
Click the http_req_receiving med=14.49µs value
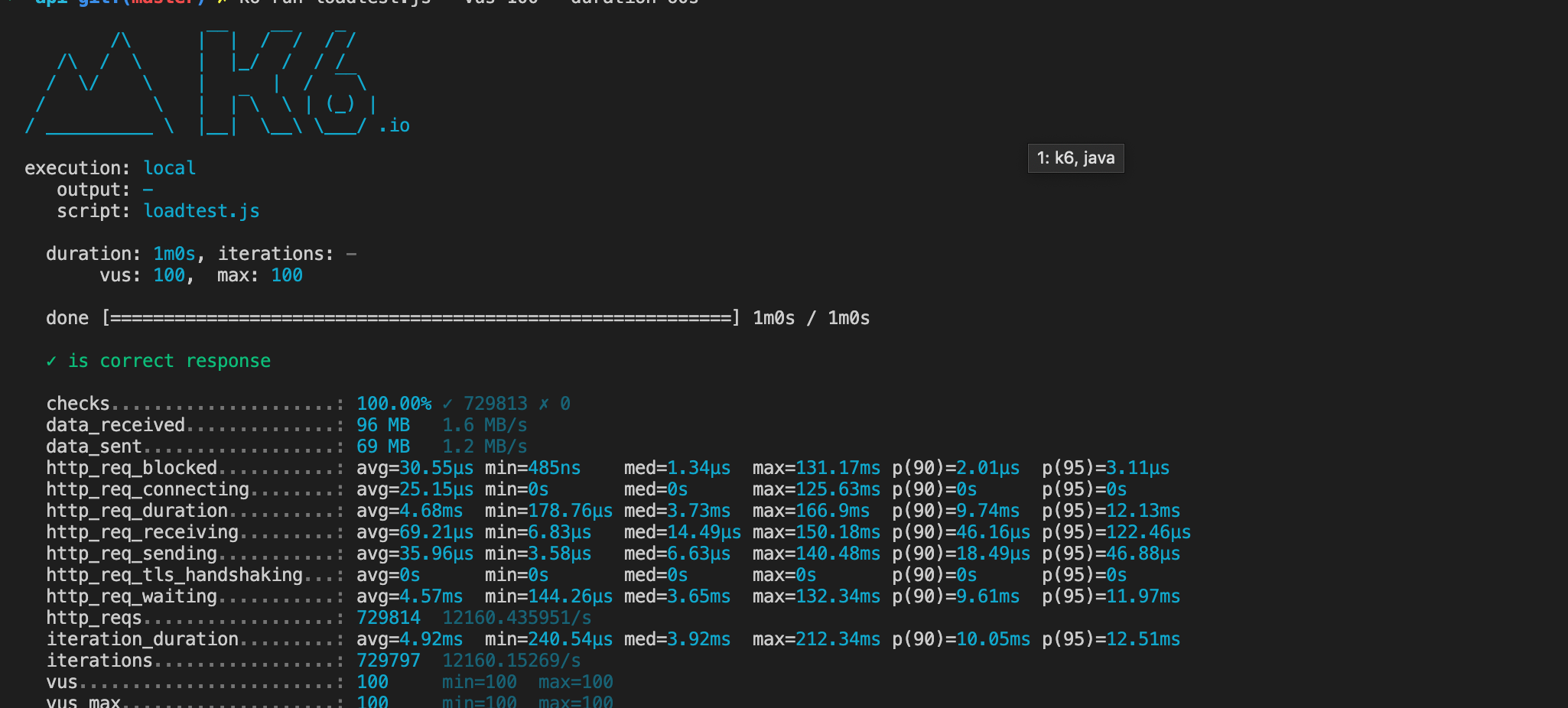[682, 532]
